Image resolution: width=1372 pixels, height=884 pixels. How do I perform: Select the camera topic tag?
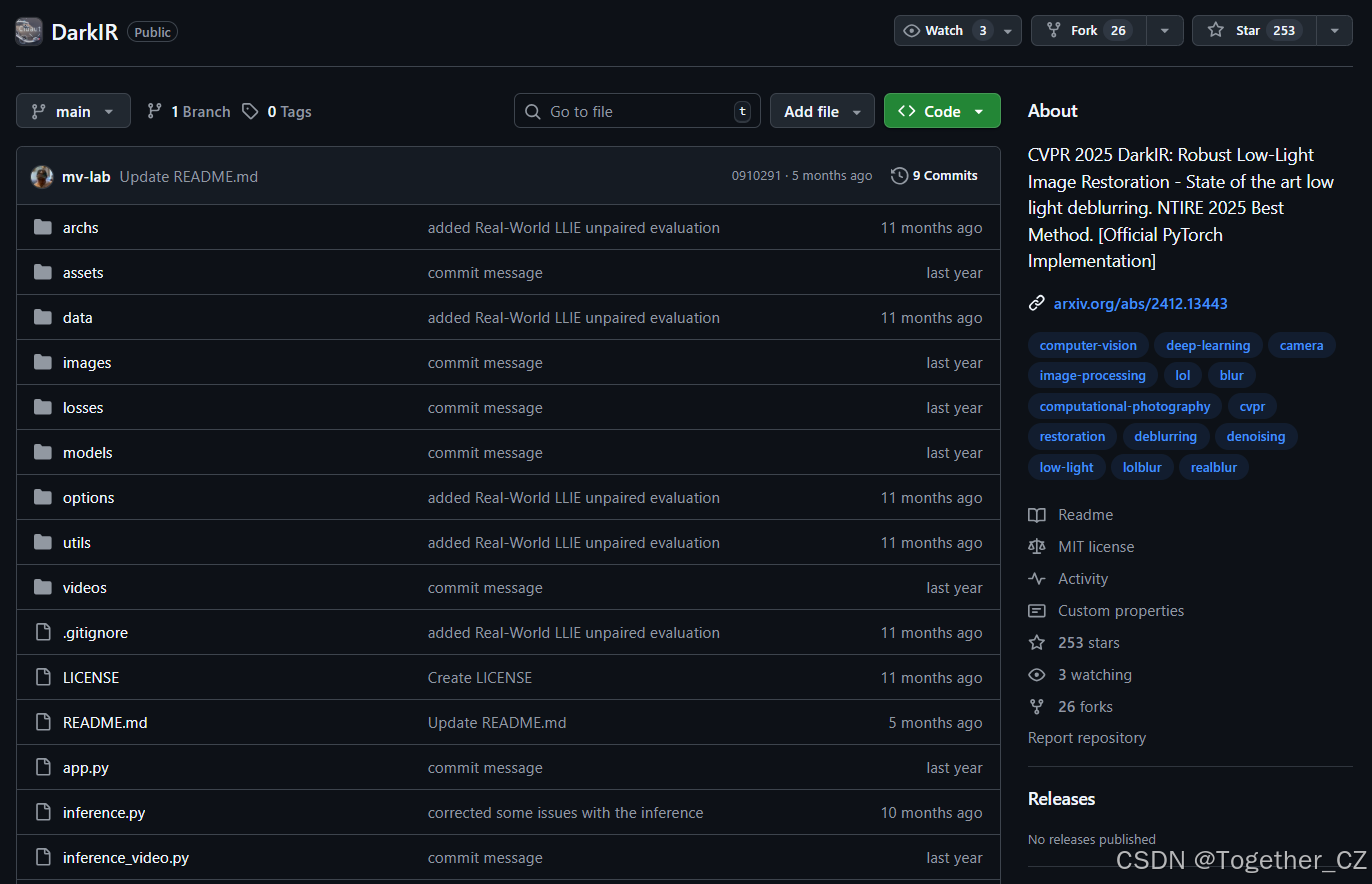click(1301, 346)
